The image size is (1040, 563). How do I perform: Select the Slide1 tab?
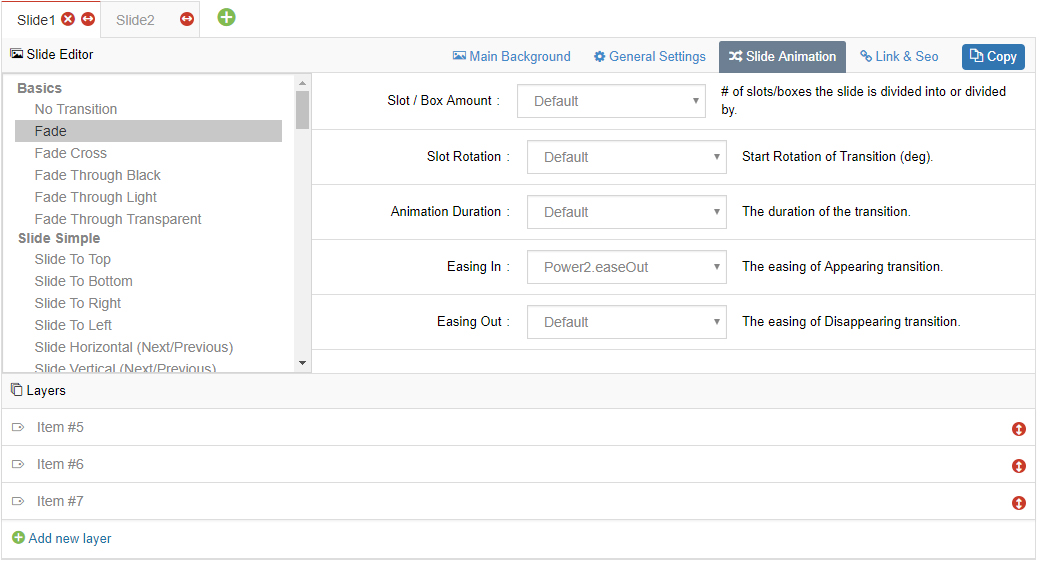pyautogui.click(x=36, y=21)
